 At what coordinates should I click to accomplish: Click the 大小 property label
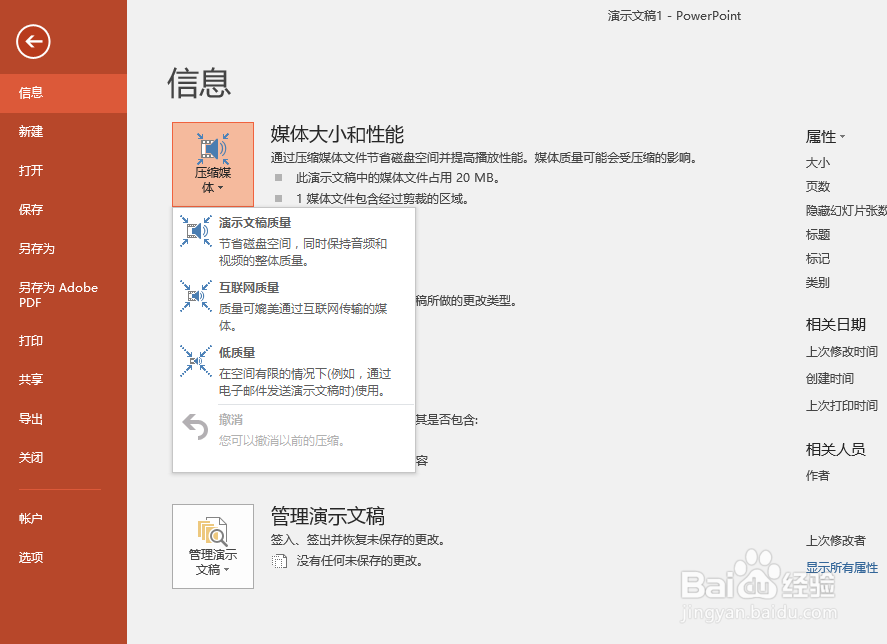(x=817, y=163)
